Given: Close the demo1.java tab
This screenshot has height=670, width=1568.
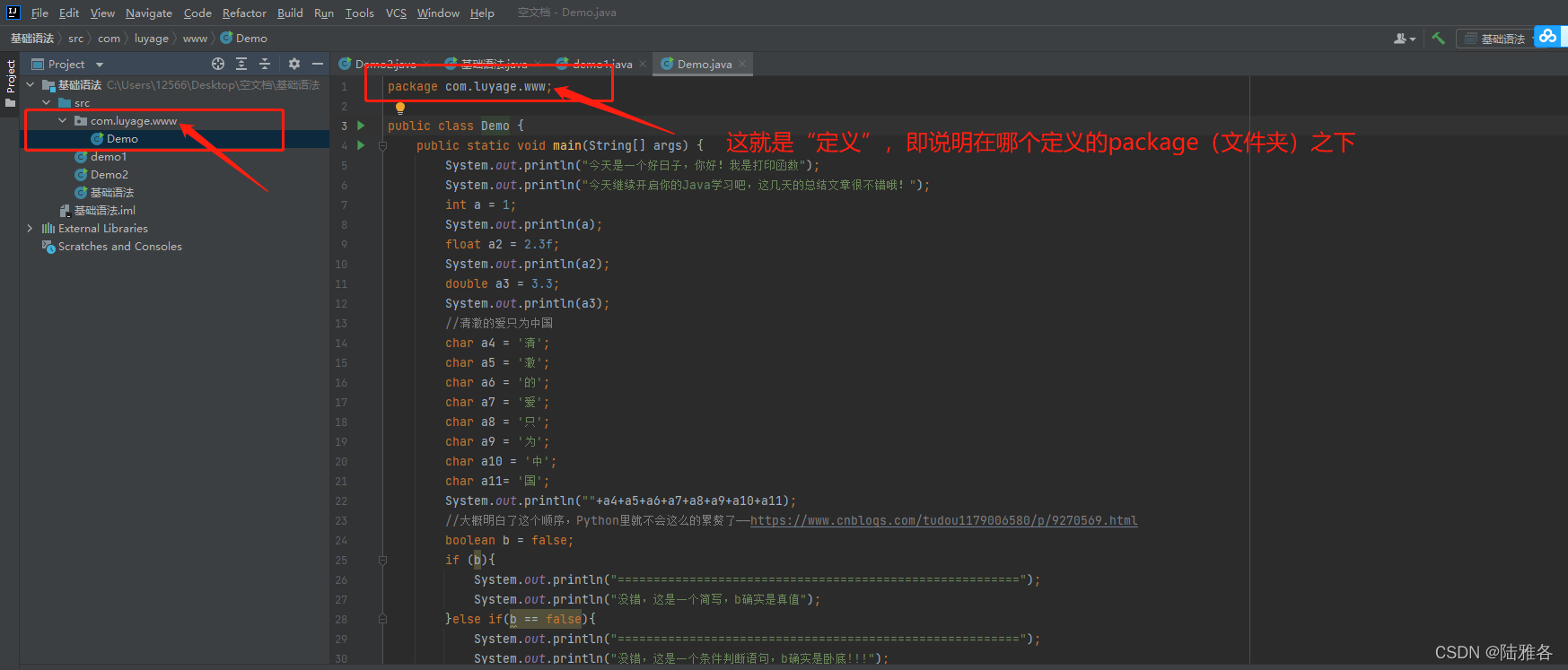Looking at the screenshot, I should pyautogui.click(x=643, y=65).
